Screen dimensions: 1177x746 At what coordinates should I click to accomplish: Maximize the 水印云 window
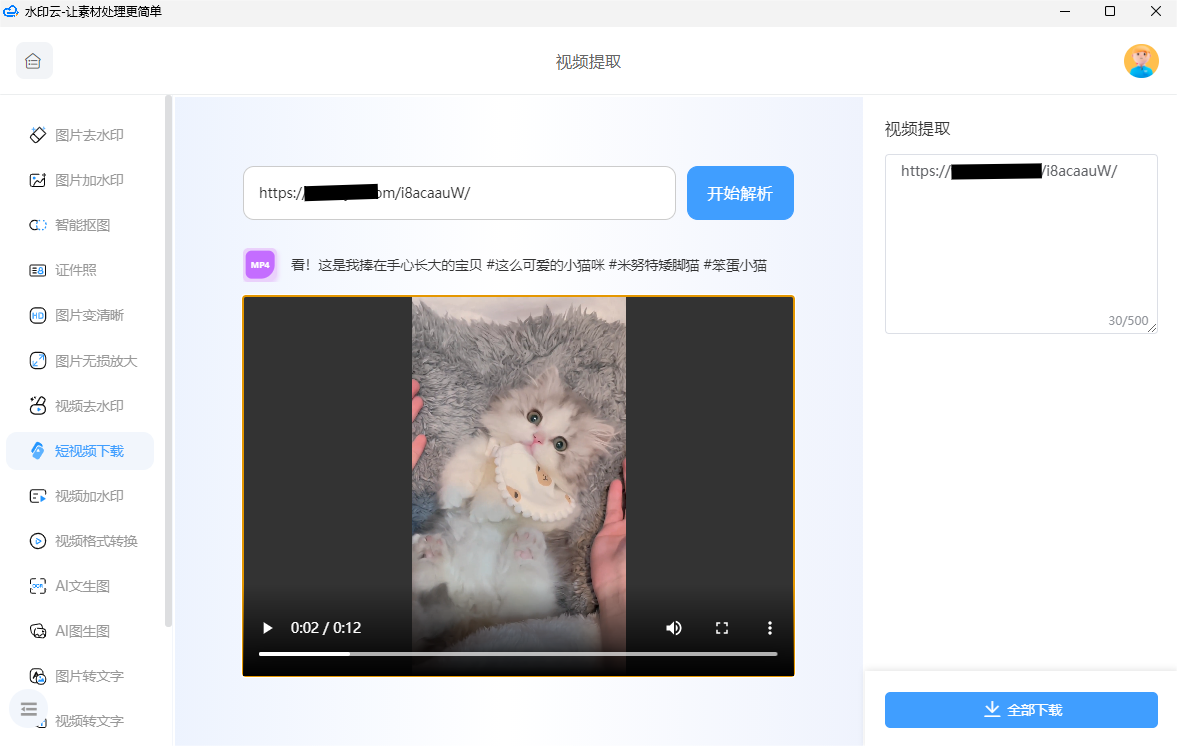click(1109, 11)
